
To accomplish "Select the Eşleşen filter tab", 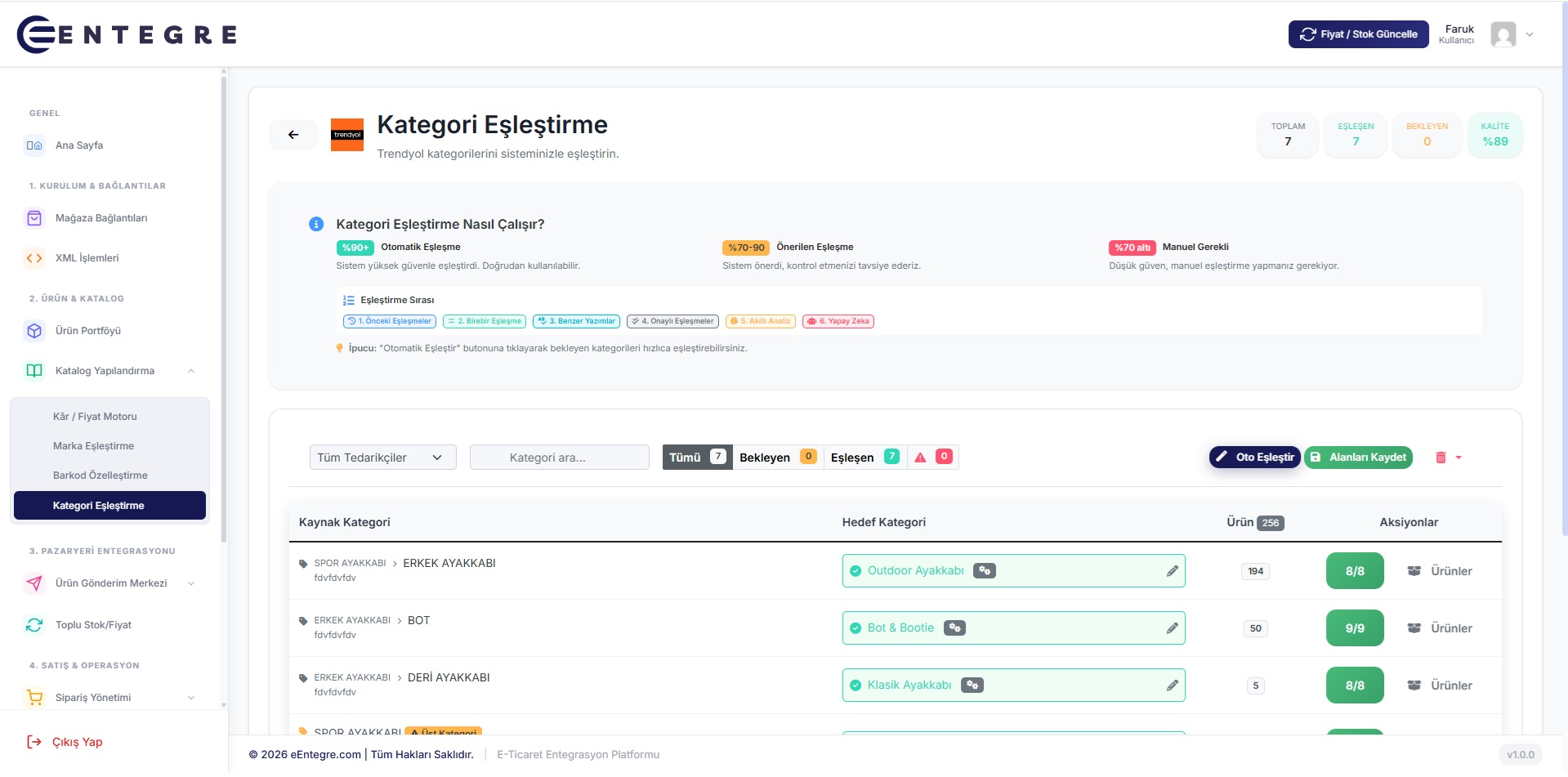I will click(864, 458).
